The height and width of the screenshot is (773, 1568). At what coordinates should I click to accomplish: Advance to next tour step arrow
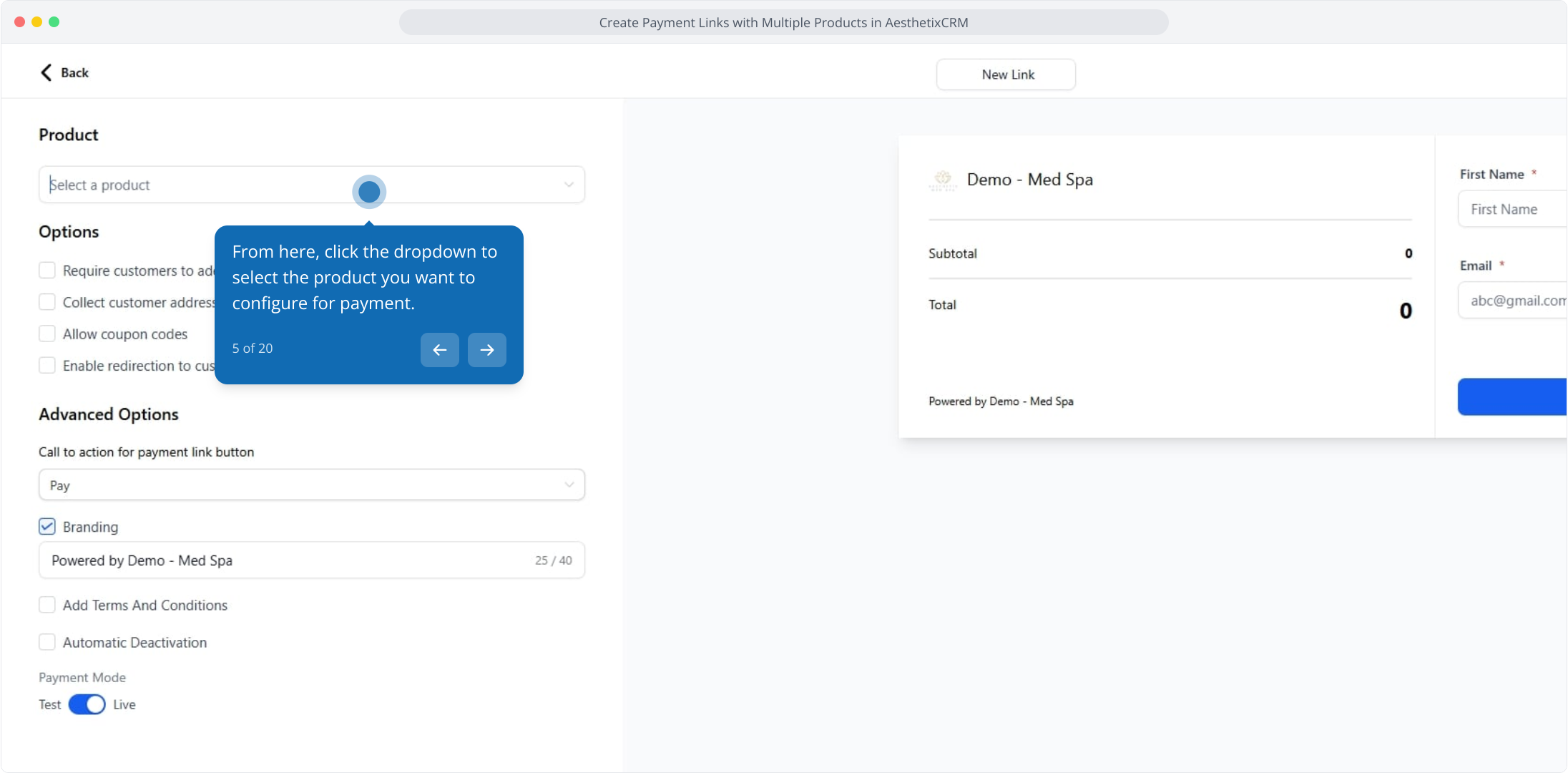(486, 350)
